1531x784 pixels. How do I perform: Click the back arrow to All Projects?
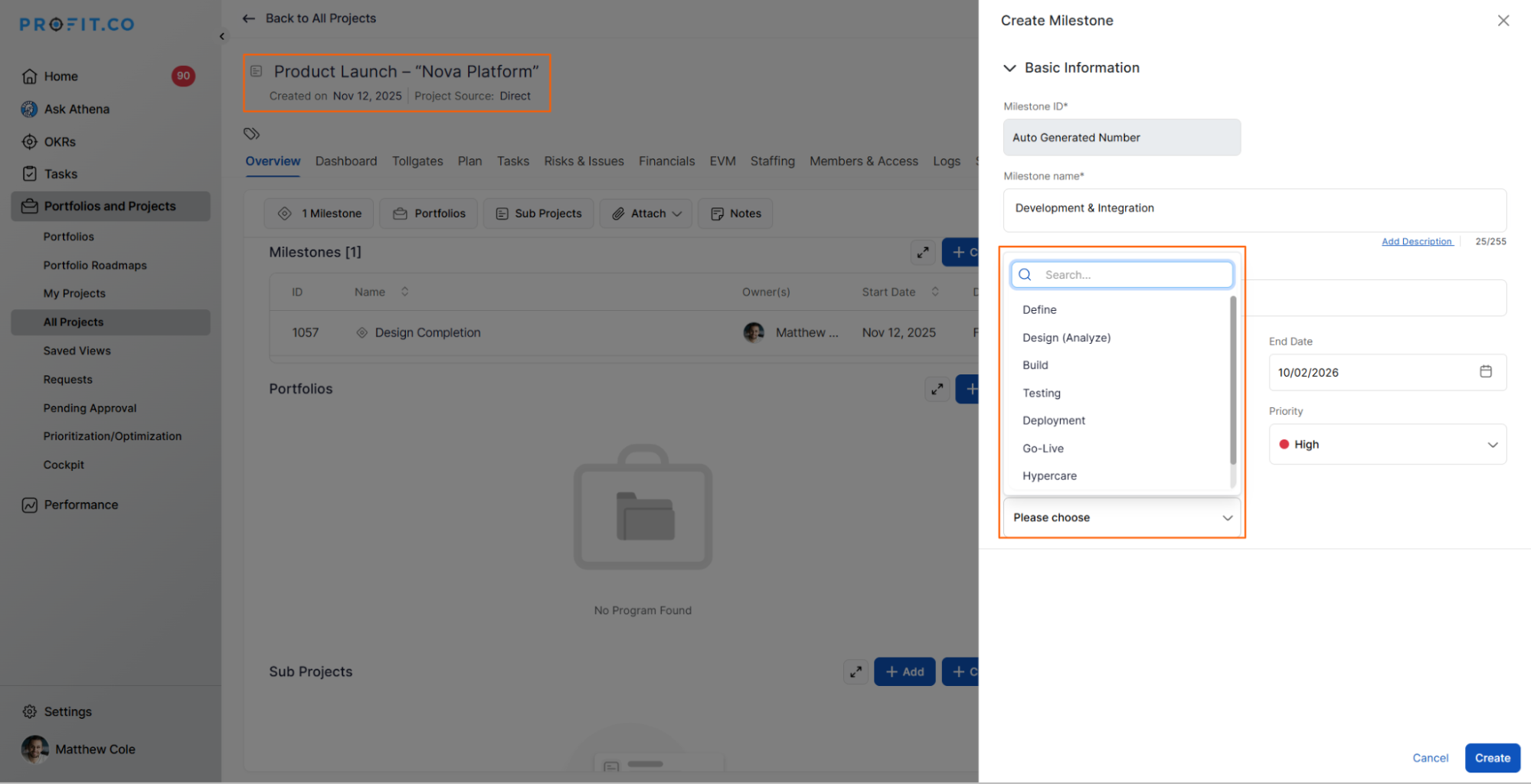pyautogui.click(x=249, y=18)
